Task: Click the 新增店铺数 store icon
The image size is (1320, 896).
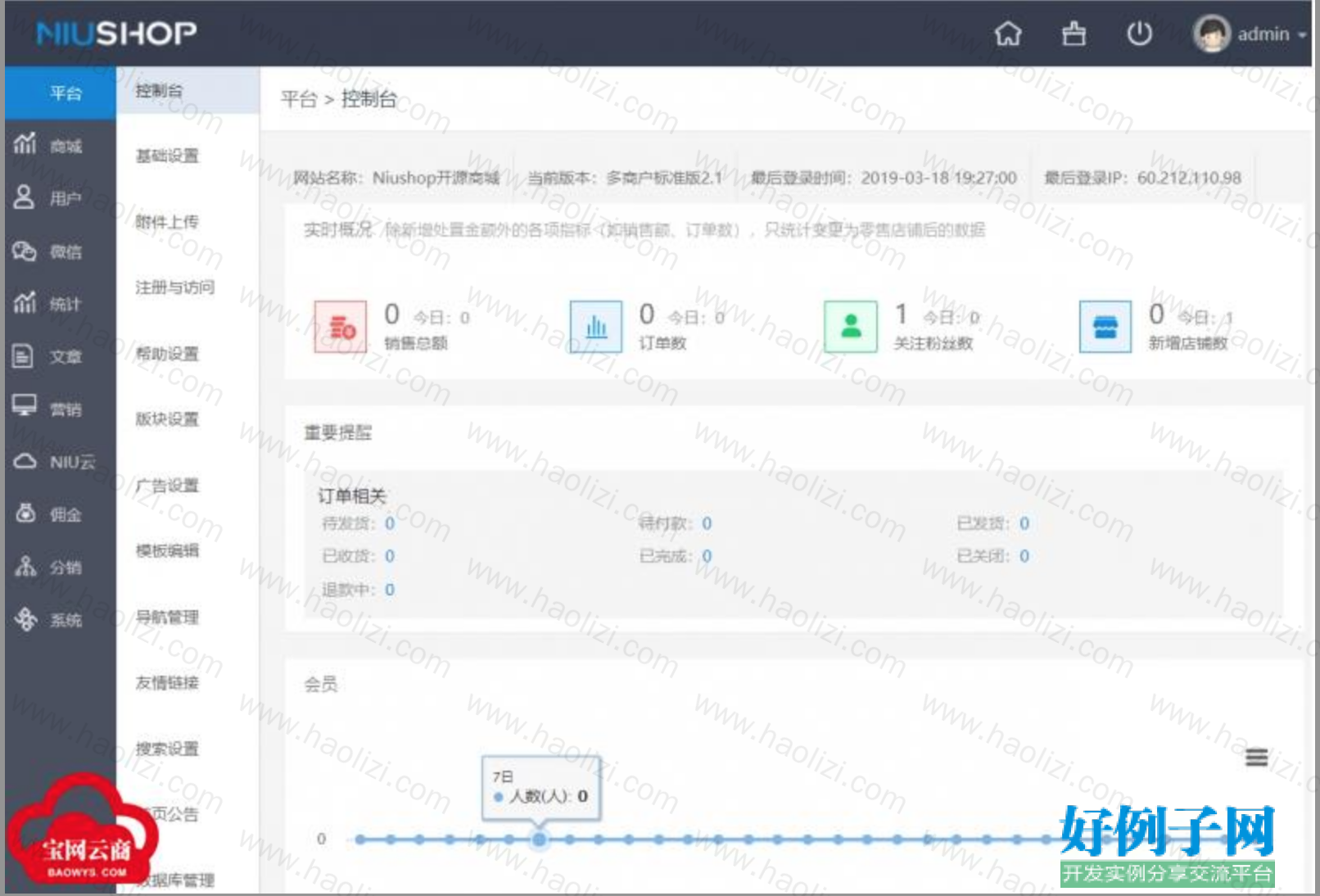Action: pyautogui.click(x=1105, y=326)
